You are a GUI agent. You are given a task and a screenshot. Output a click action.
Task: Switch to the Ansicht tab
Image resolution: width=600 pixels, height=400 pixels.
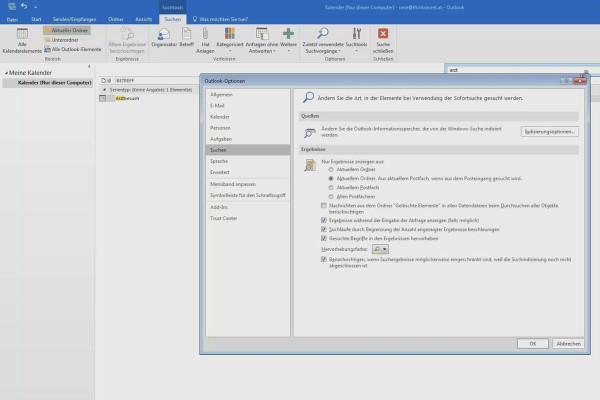coord(143,19)
